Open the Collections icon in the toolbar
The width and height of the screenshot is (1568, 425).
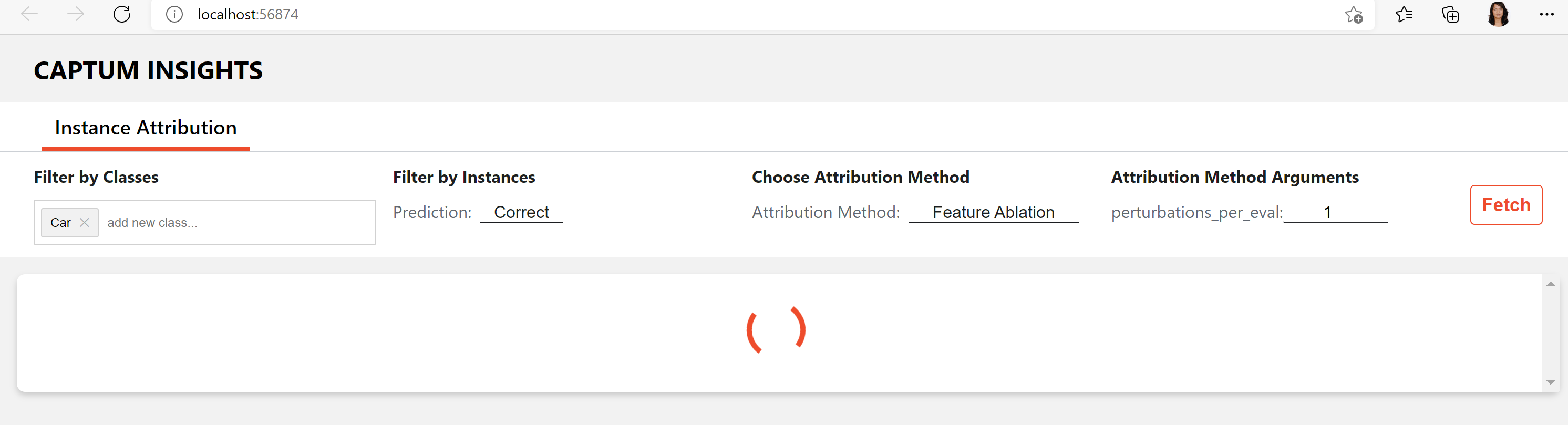coord(1450,14)
